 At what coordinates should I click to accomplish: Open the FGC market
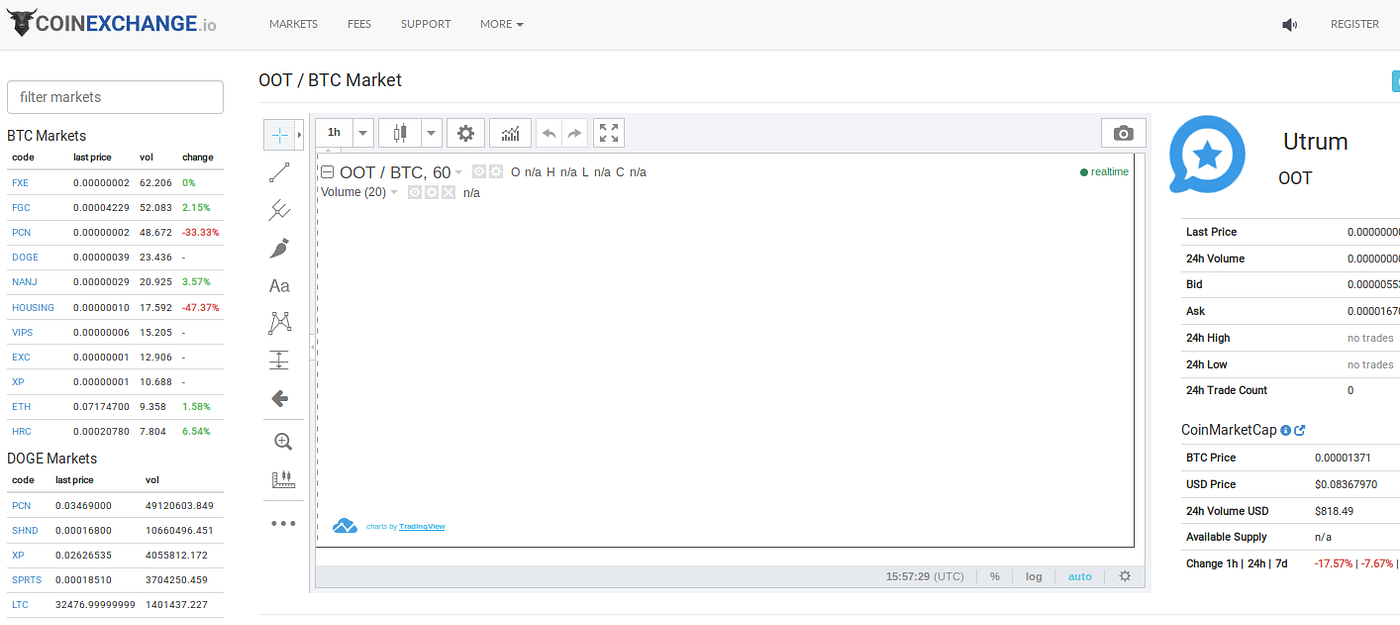21,207
